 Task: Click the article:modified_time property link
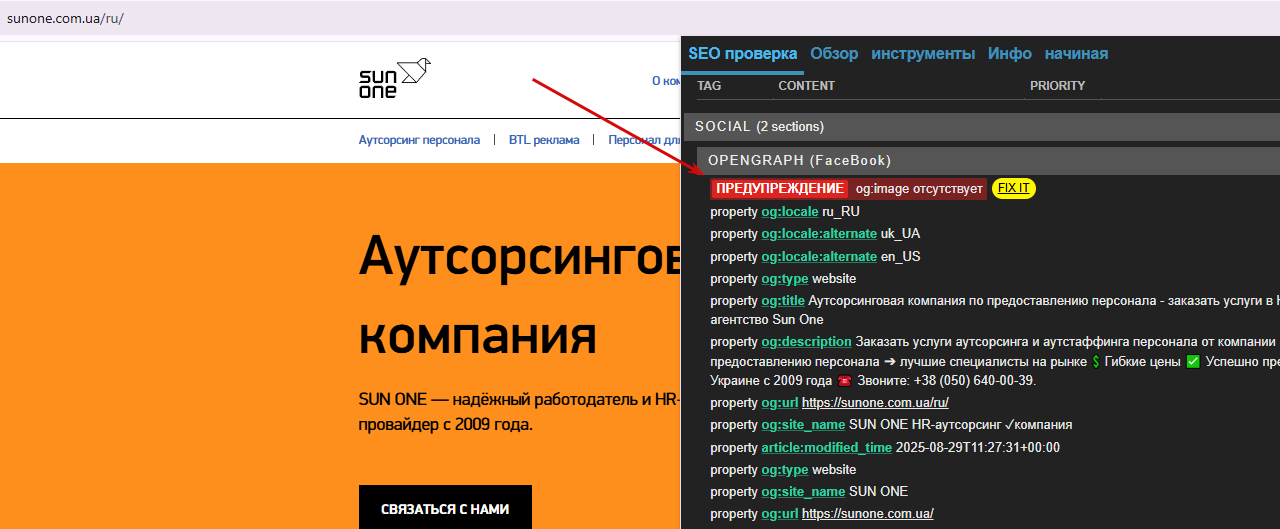pos(827,448)
